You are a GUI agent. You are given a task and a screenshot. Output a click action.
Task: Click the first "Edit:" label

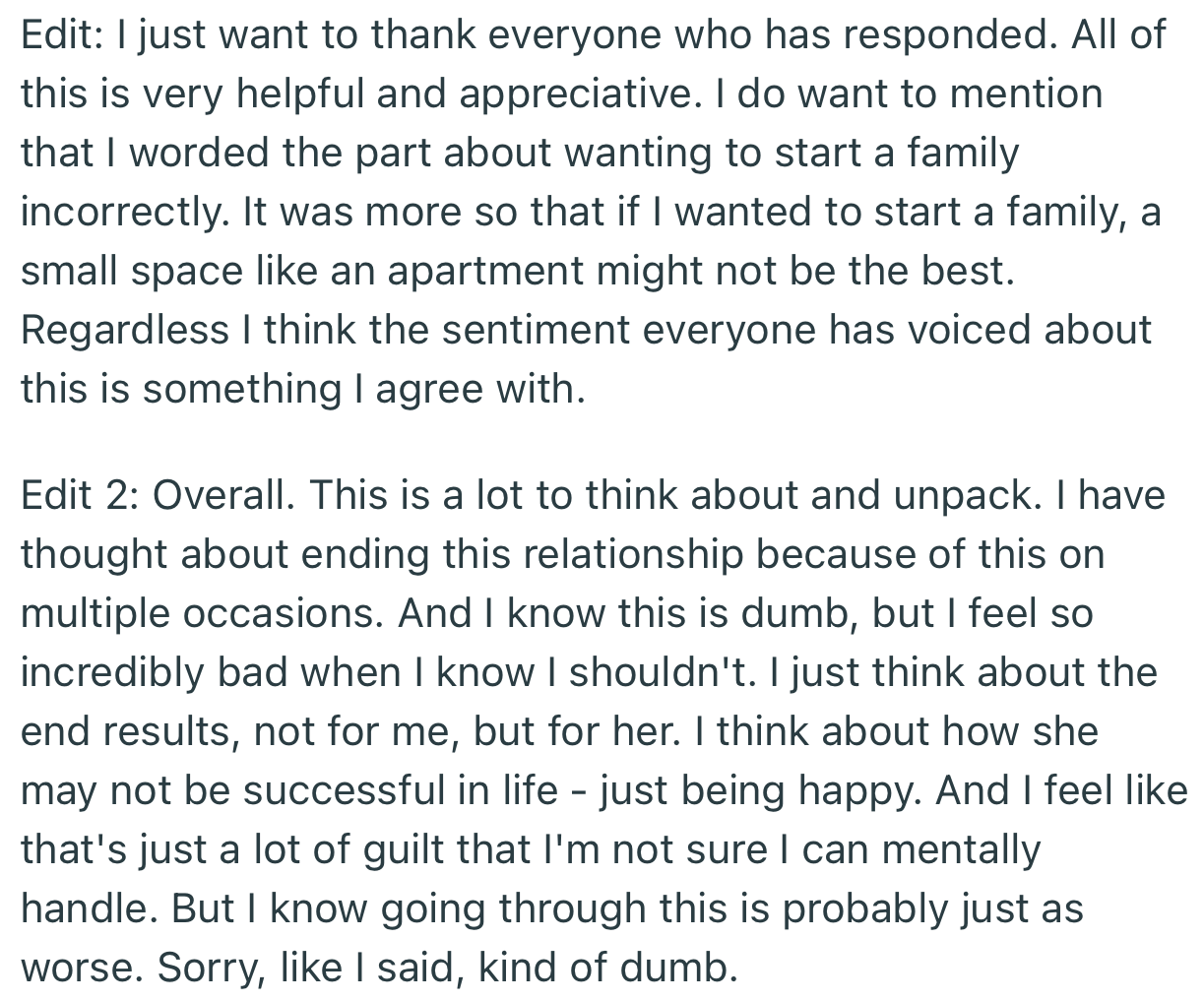pyautogui.click(x=61, y=35)
